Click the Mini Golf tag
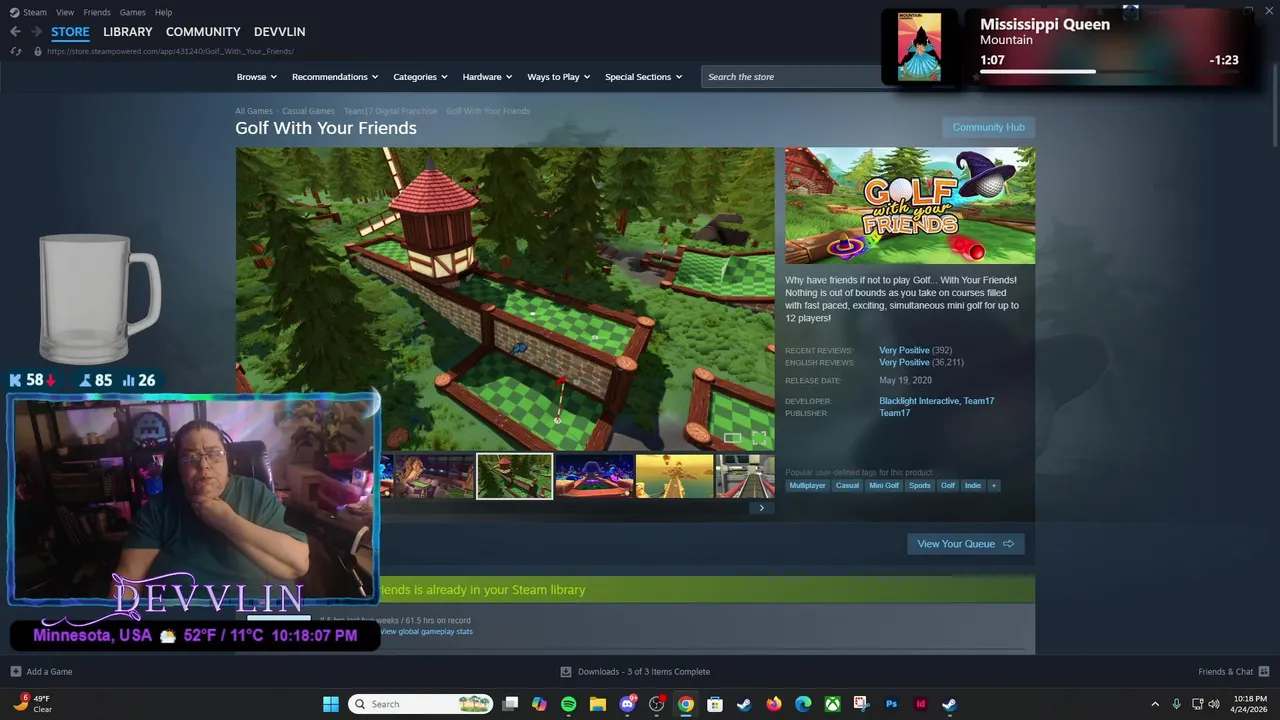The width and height of the screenshot is (1280, 720). point(884,485)
